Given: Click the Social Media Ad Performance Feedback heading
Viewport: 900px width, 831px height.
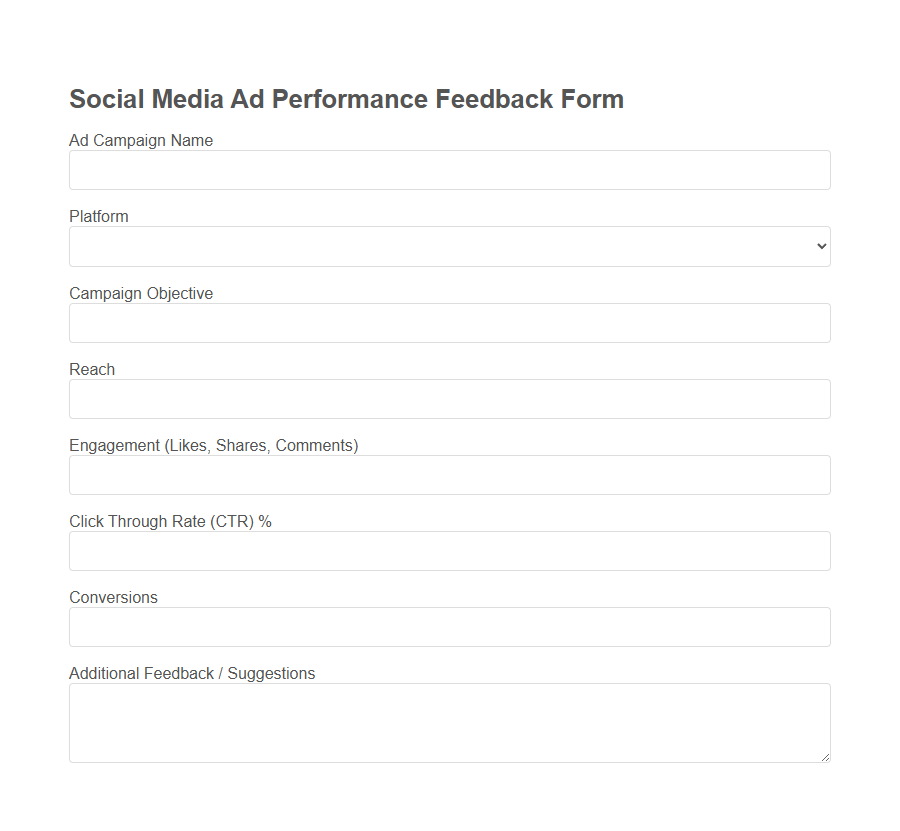Looking at the screenshot, I should pos(346,99).
